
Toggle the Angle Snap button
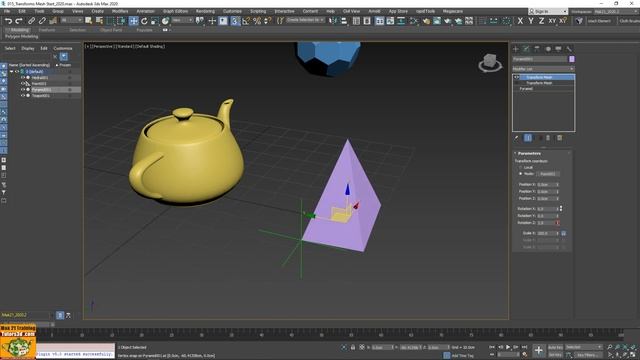tap(246, 21)
